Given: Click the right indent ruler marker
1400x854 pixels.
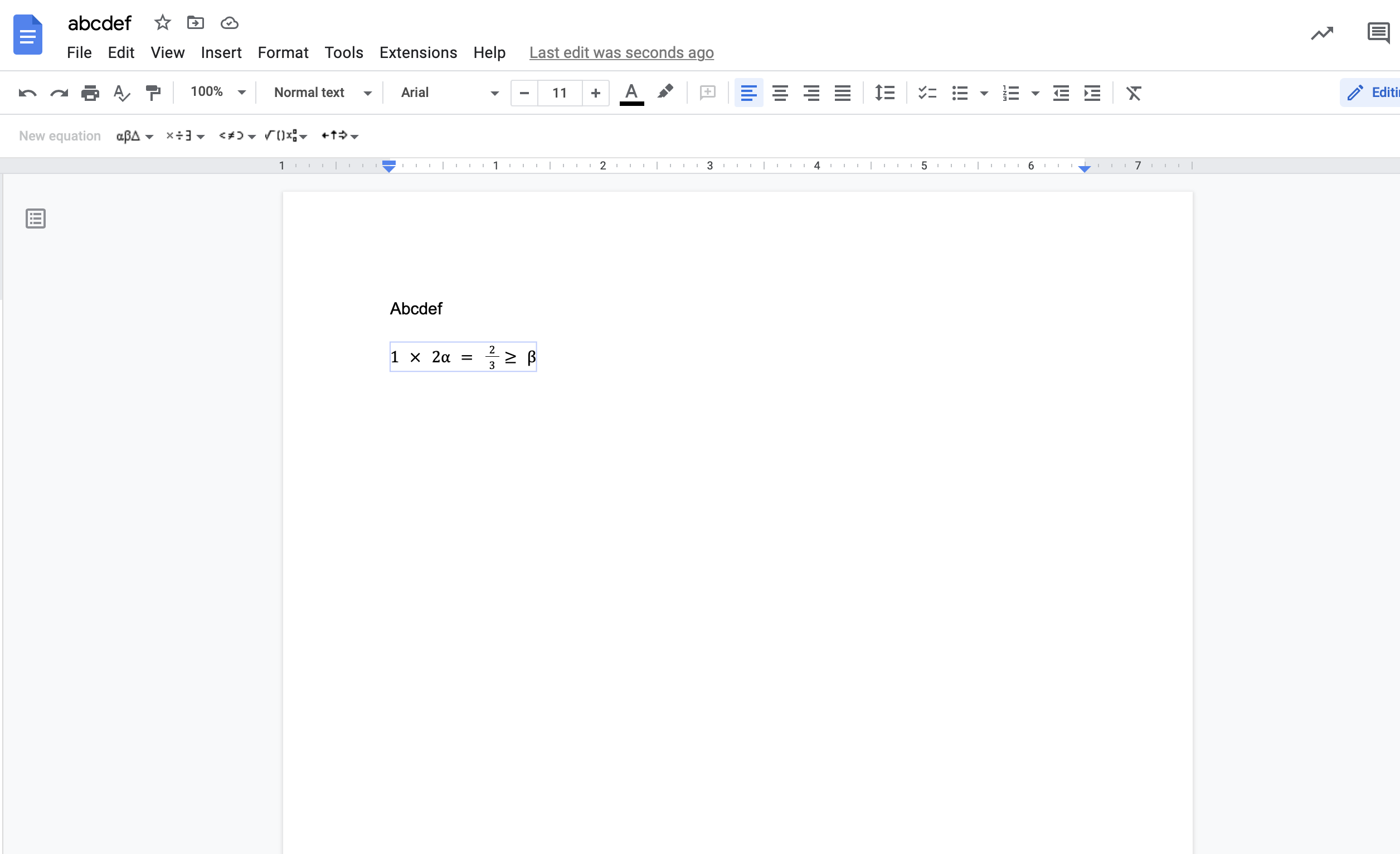Looking at the screenshot, I should coord(1084,168).
